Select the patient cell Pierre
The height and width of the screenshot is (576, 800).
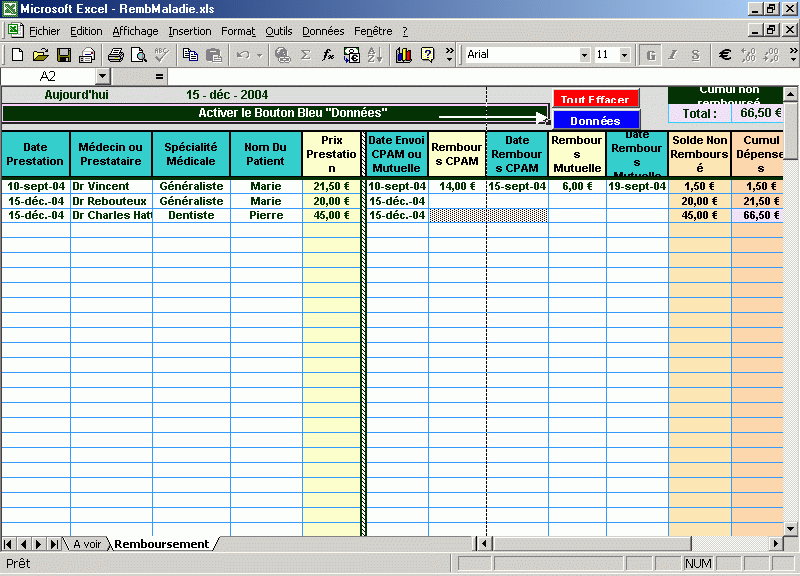(x=266, y=215)
